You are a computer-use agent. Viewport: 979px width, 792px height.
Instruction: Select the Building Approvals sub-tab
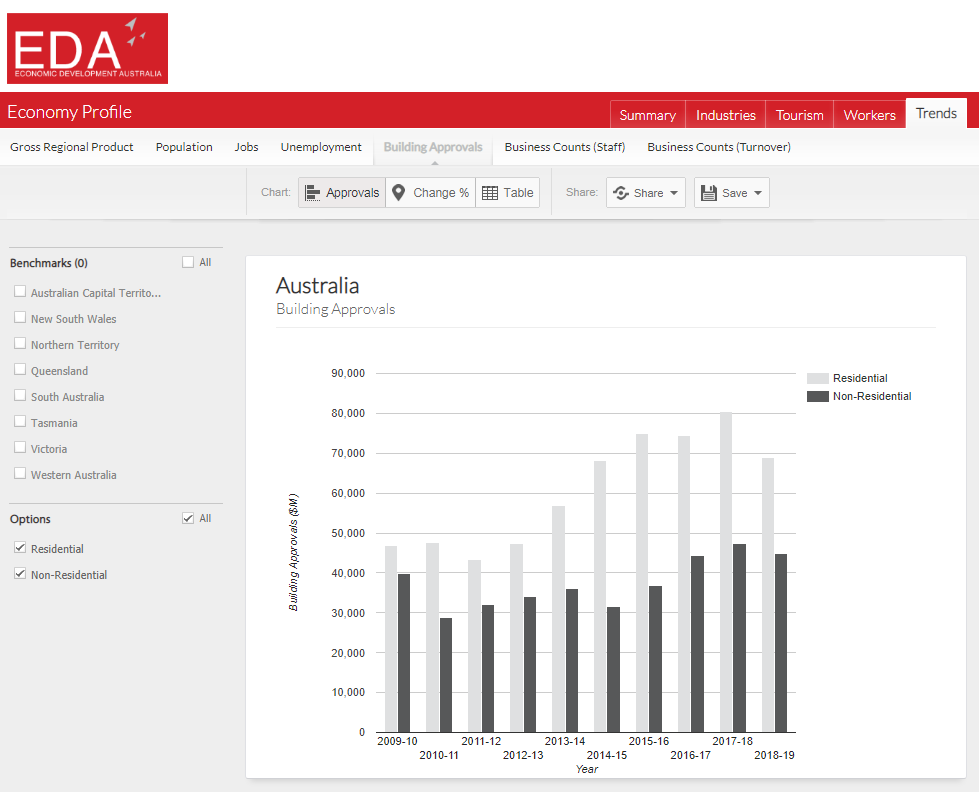click(433, 147)
